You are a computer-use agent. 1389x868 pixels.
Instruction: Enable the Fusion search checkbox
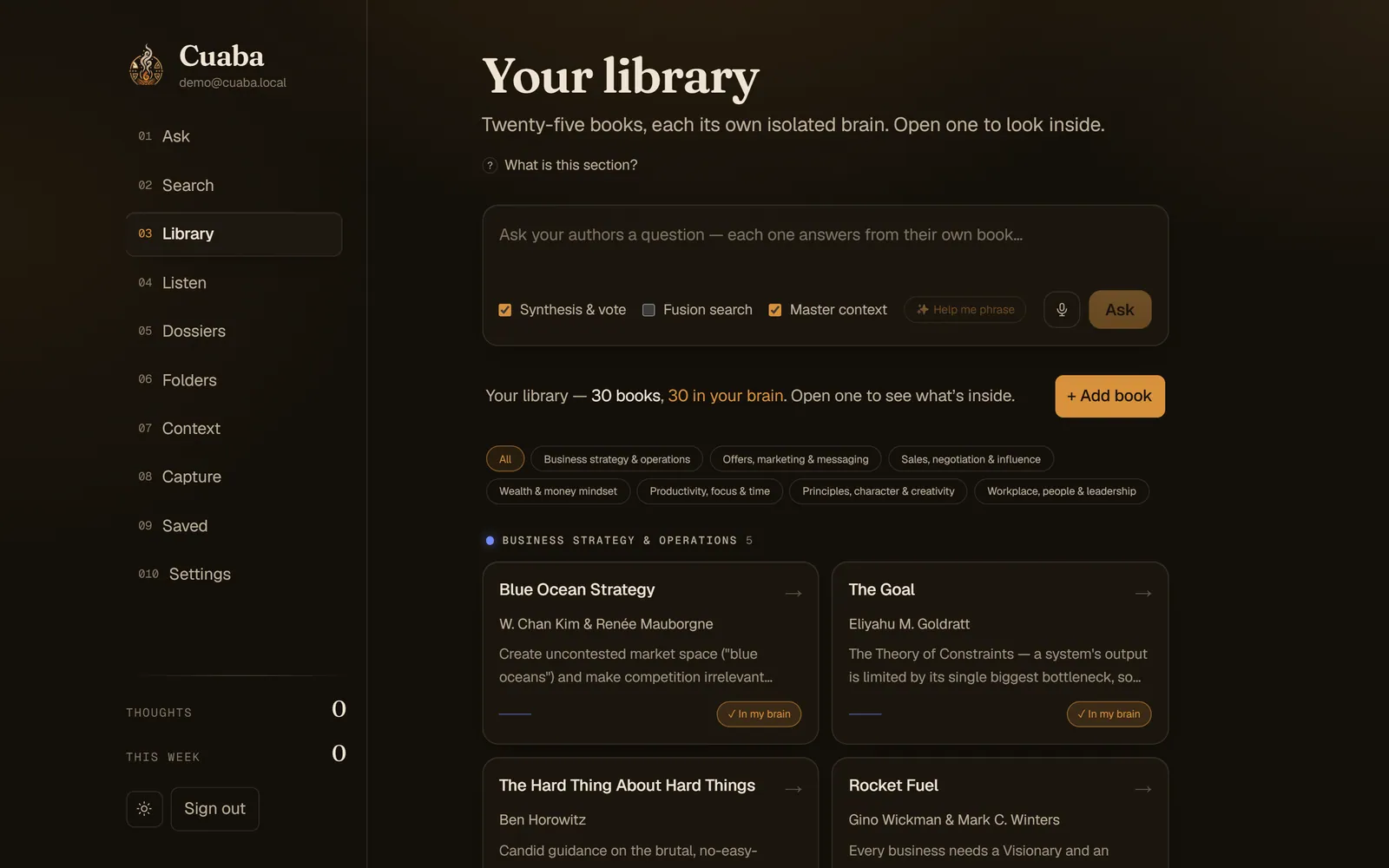pos(648,310)
